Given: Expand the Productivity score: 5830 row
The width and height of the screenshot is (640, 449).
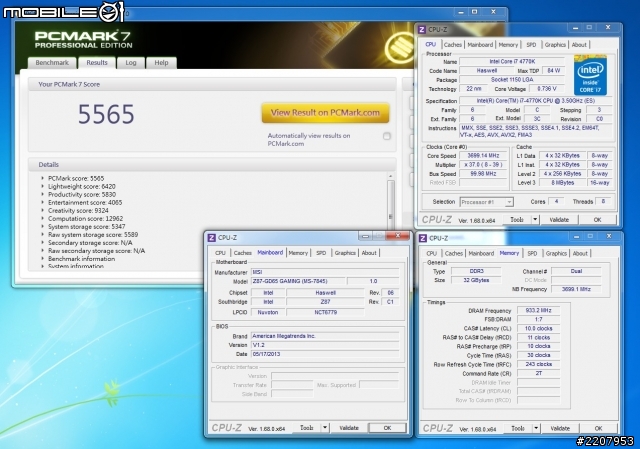Looking at the screenshot, I should click(42, 195).
